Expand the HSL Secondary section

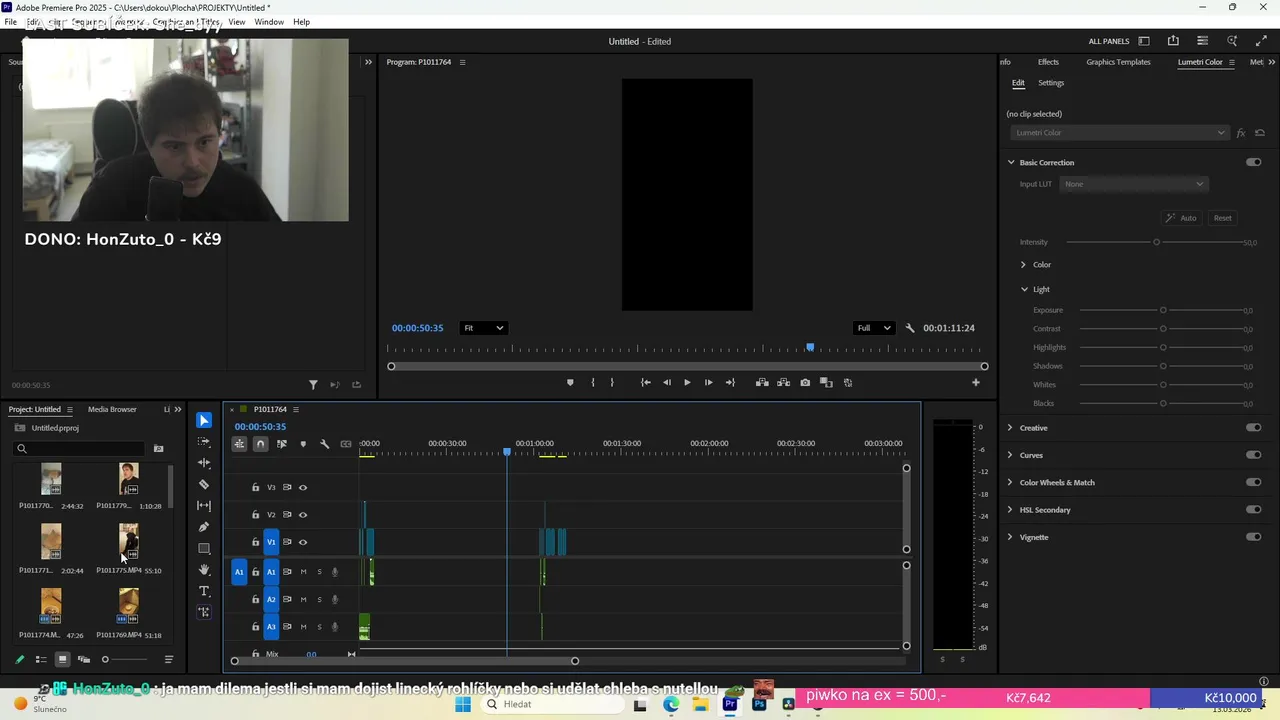point(1010,510)
